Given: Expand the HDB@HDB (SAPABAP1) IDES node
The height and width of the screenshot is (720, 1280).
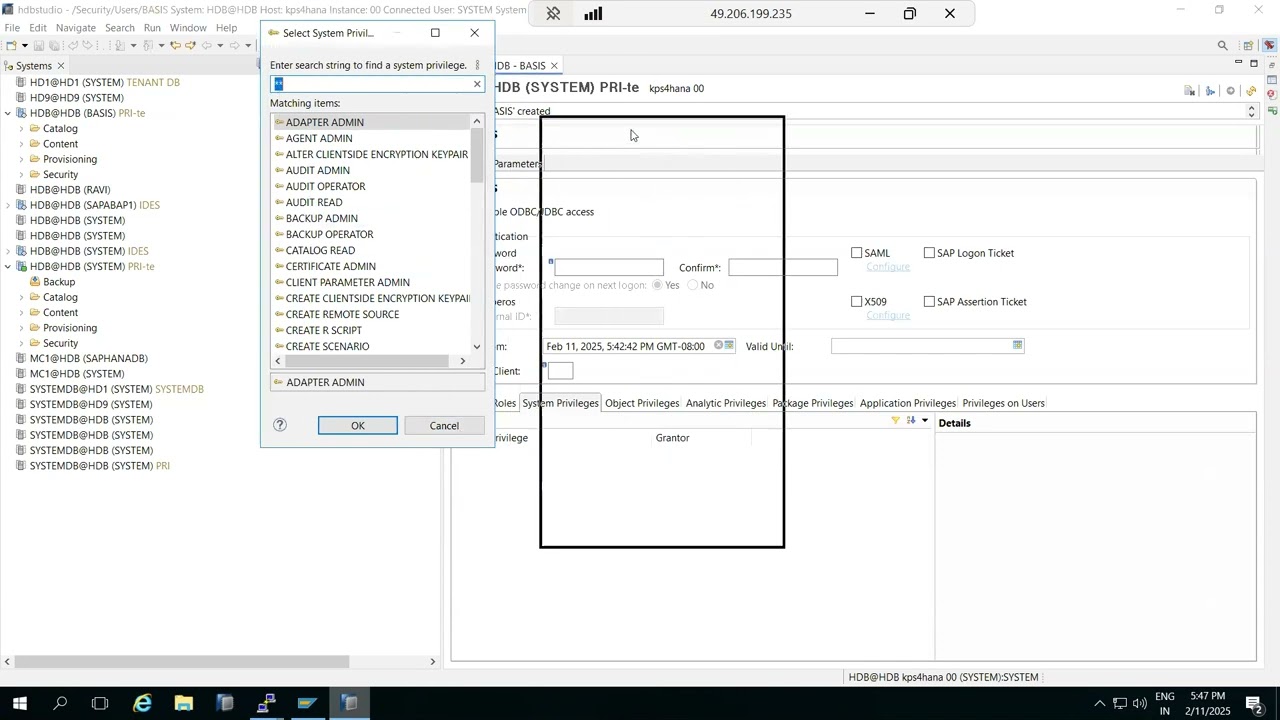Looking at the screenshot, I should point(8,206).
